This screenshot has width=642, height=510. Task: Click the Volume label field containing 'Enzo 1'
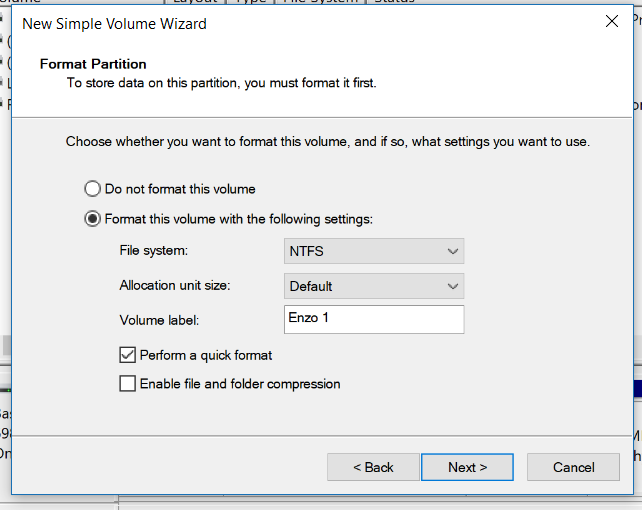point(374,320)
